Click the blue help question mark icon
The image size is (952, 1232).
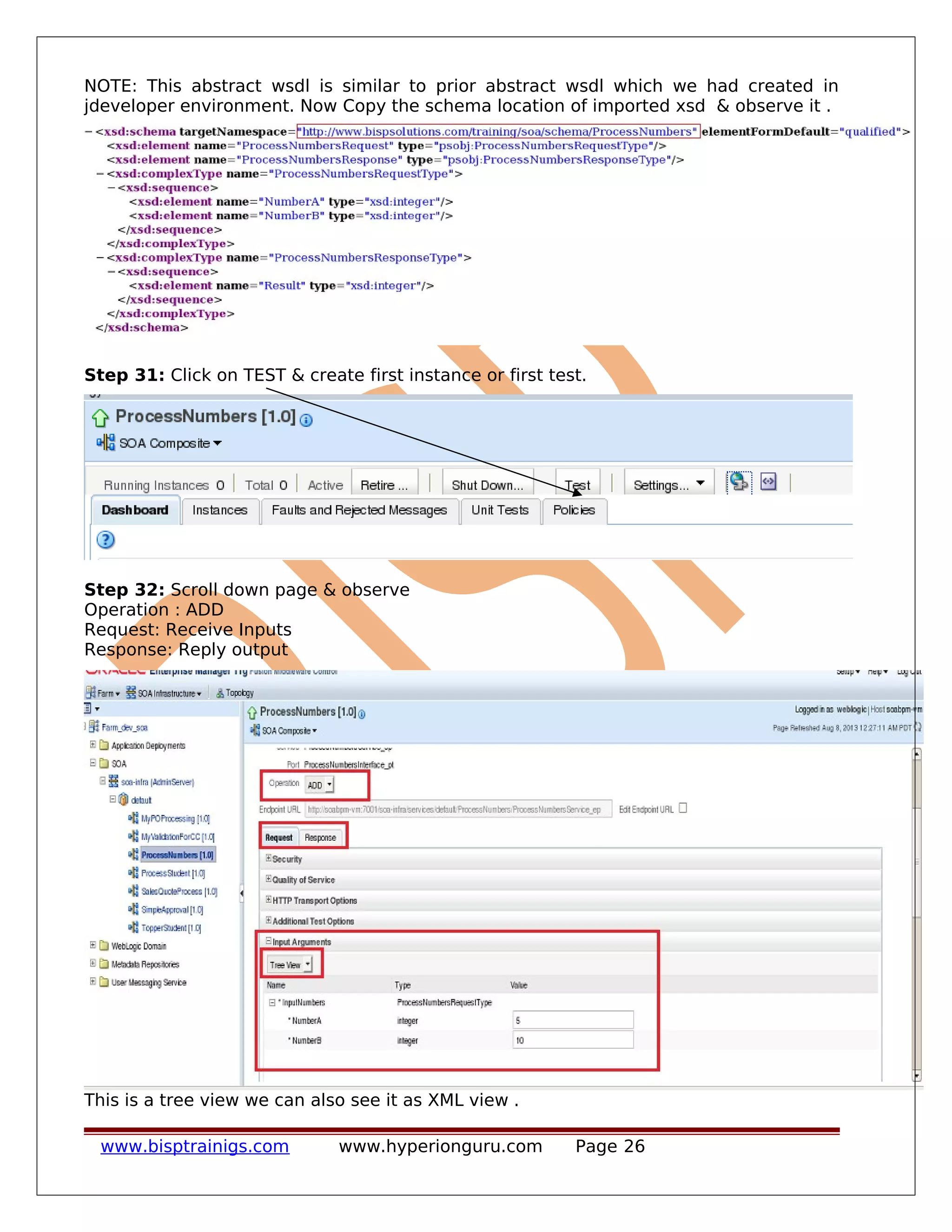(106, 540)
